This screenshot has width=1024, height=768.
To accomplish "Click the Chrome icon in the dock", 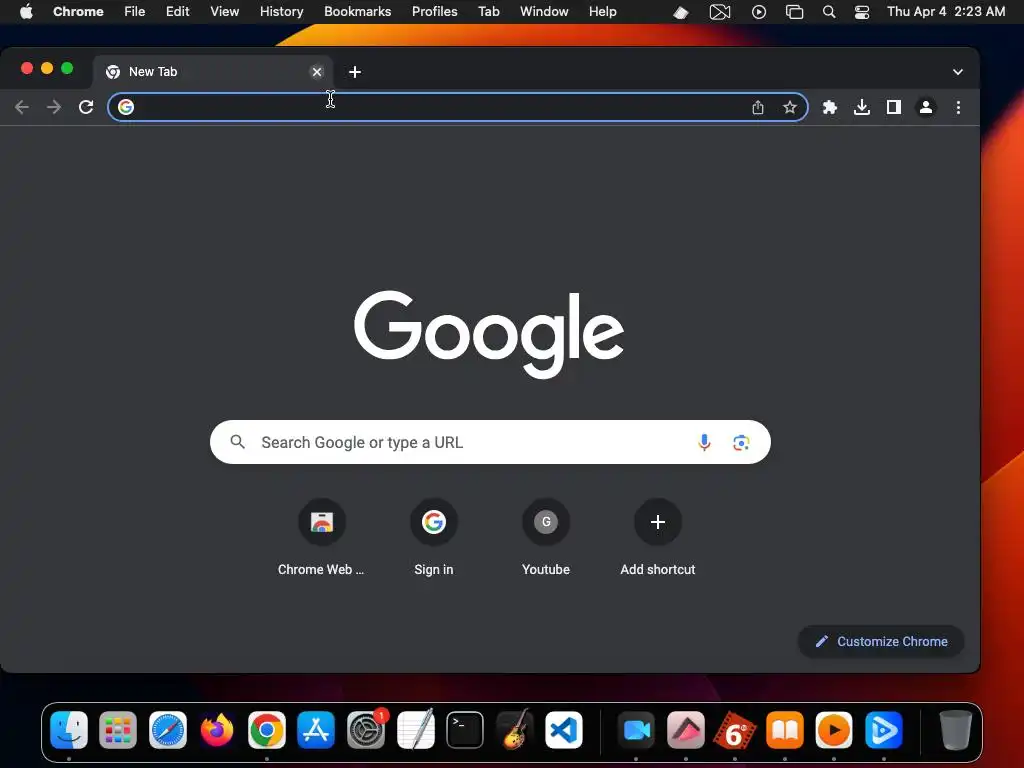I will [x=266, y=730].
